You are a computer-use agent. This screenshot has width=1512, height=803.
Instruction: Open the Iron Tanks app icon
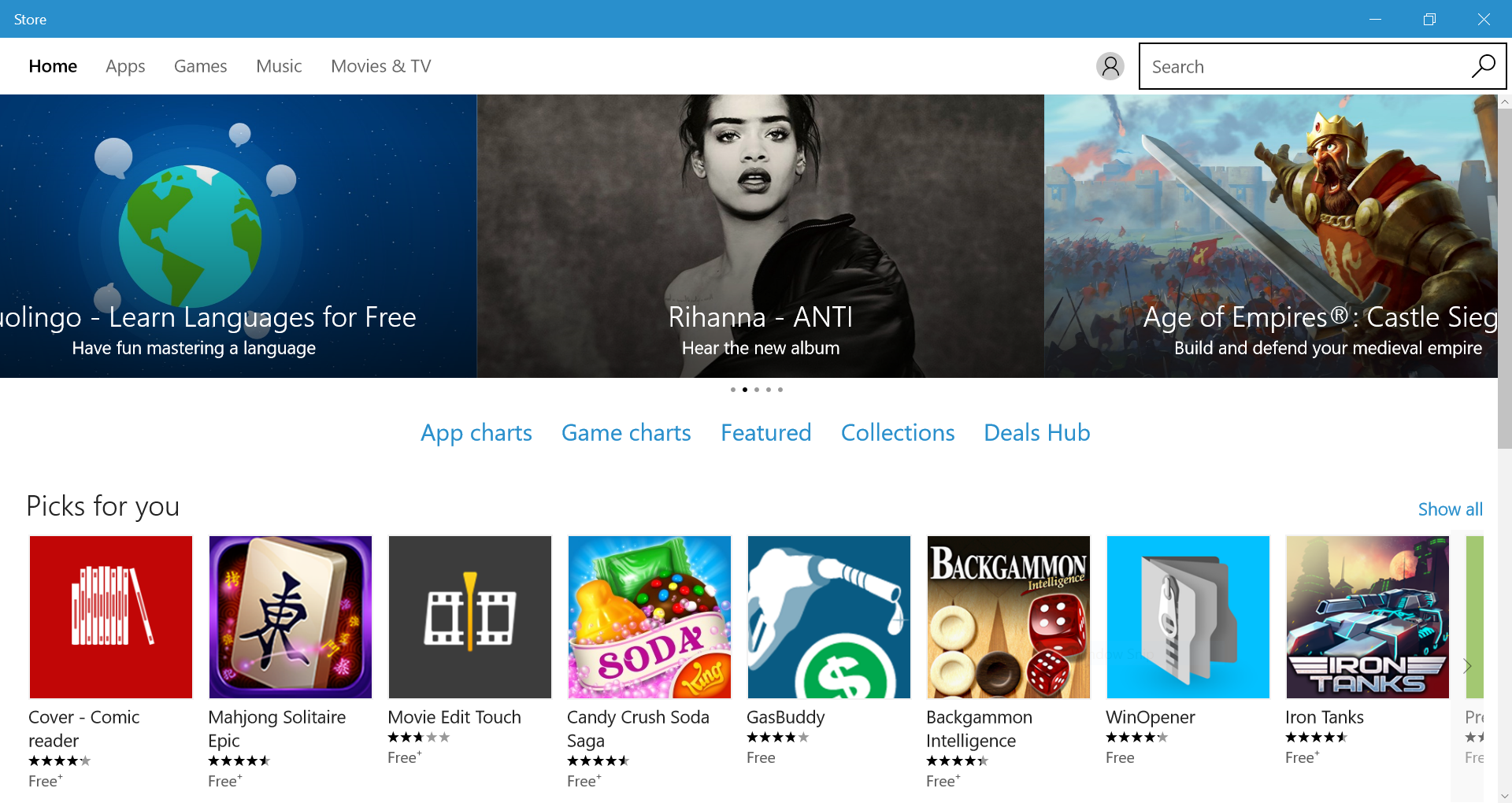coord(1368,617)
